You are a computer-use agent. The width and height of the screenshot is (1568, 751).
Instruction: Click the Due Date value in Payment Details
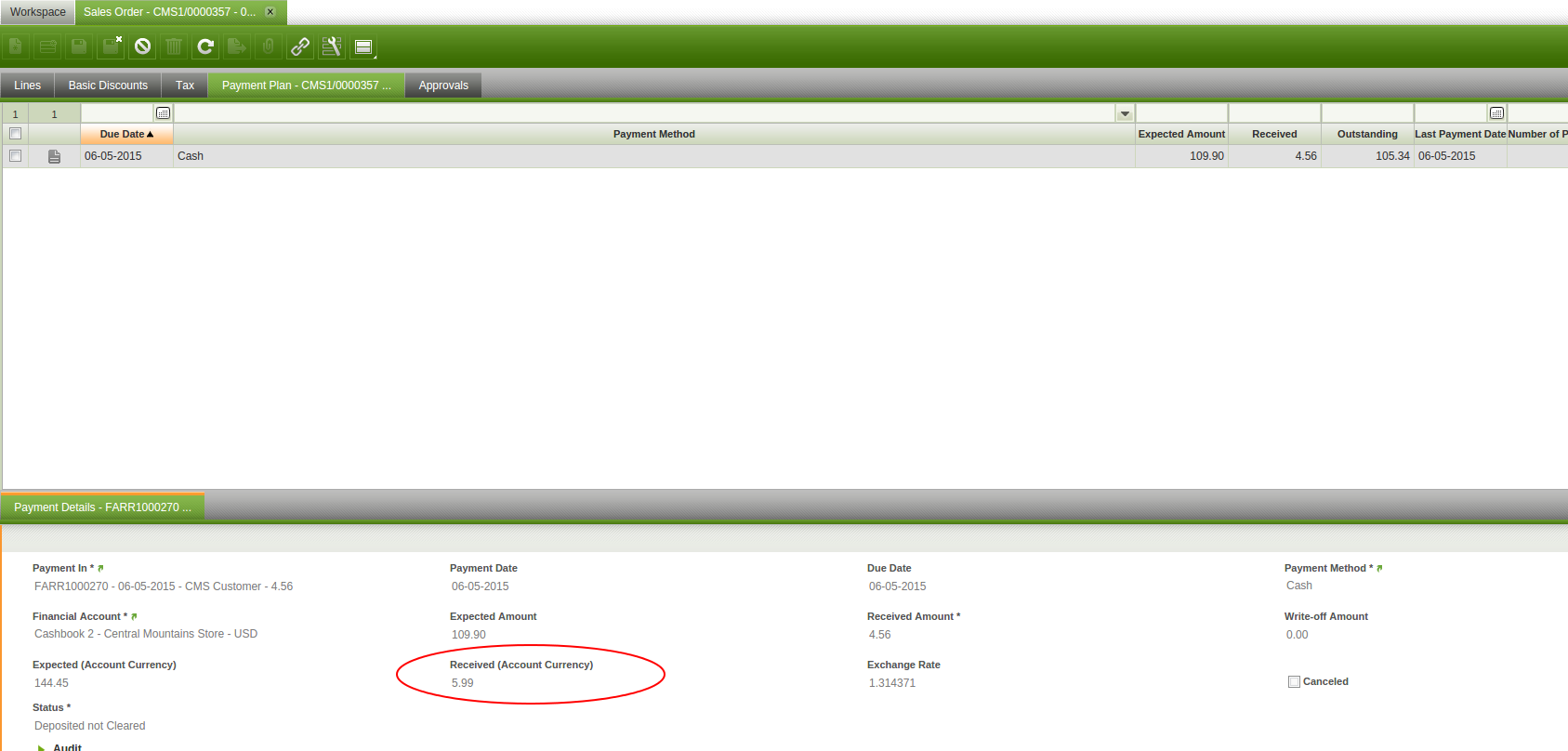coord(898,586)
